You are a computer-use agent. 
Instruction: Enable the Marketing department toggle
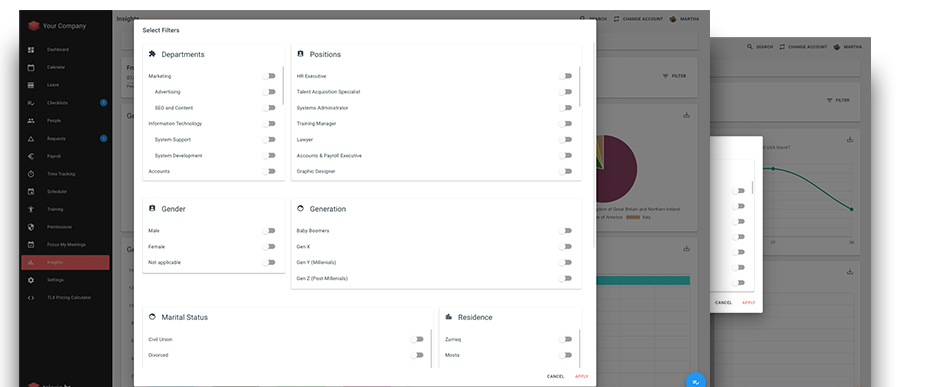click(x=270, y=76)
